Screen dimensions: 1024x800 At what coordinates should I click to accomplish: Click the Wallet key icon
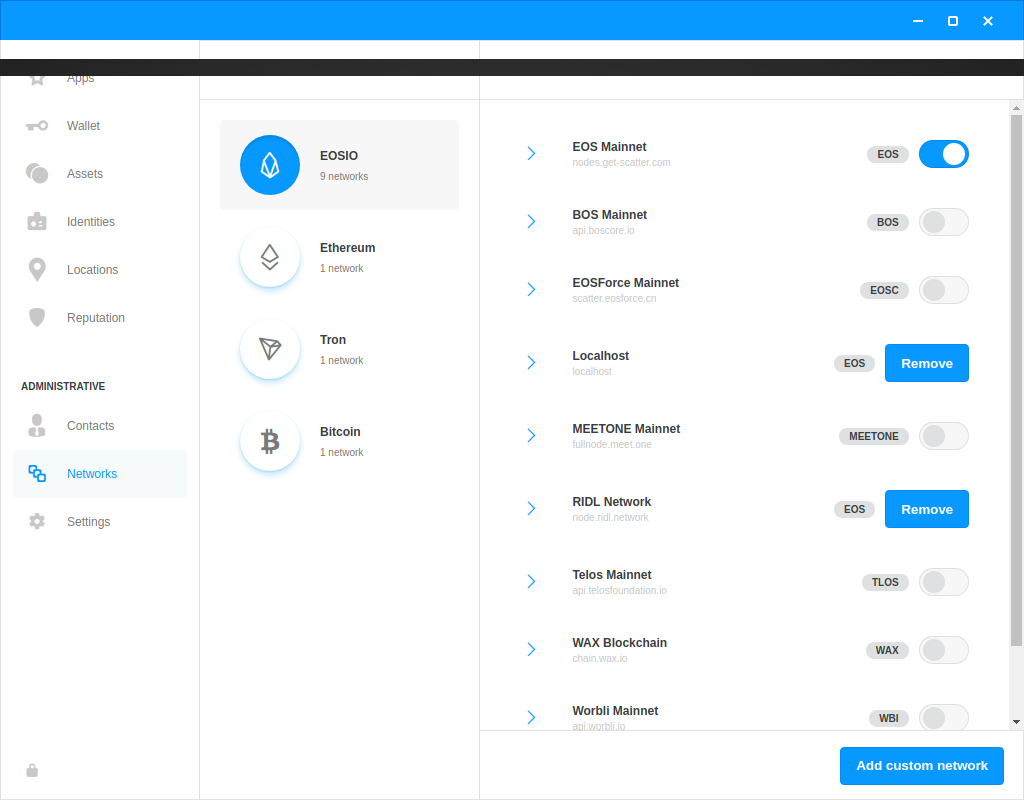37,125
